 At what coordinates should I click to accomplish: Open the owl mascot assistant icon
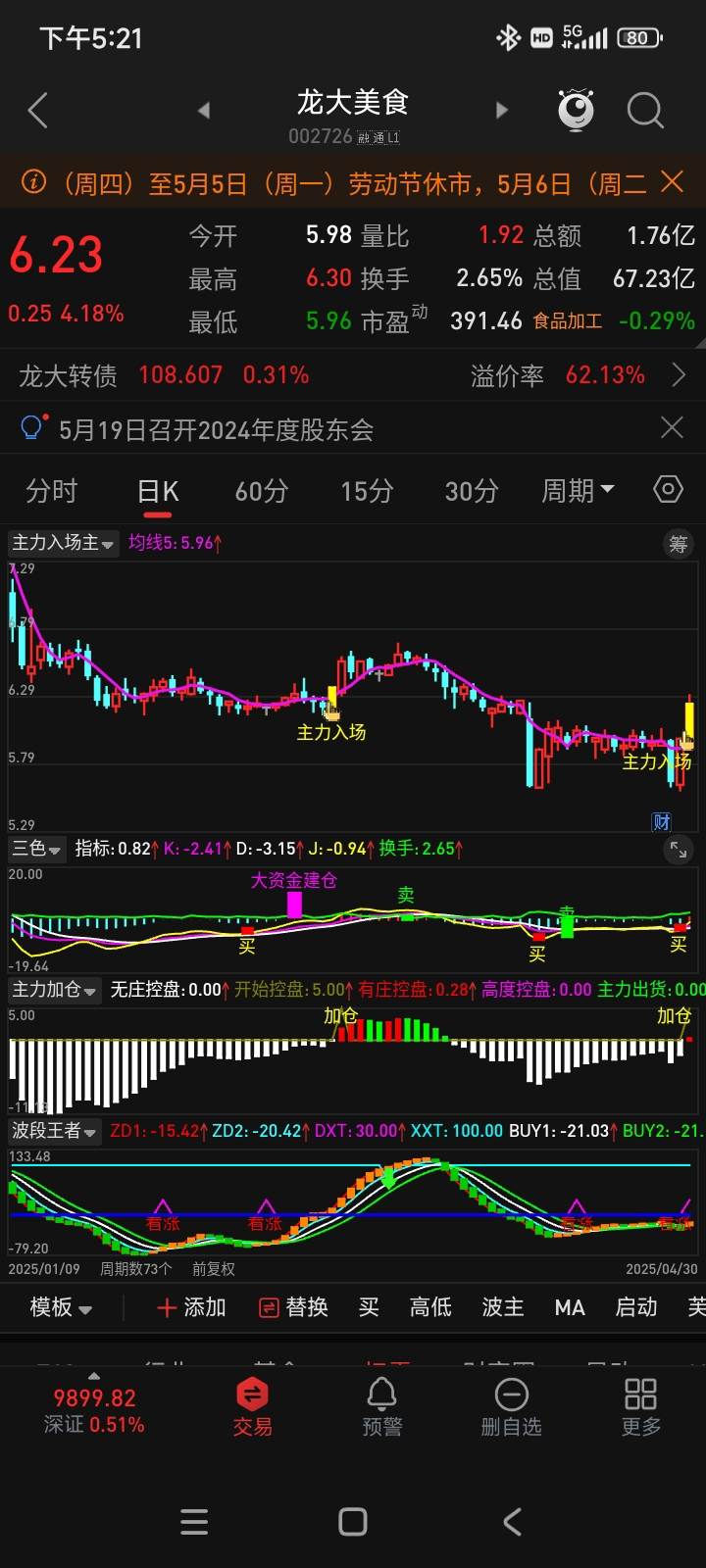[577, 110]
